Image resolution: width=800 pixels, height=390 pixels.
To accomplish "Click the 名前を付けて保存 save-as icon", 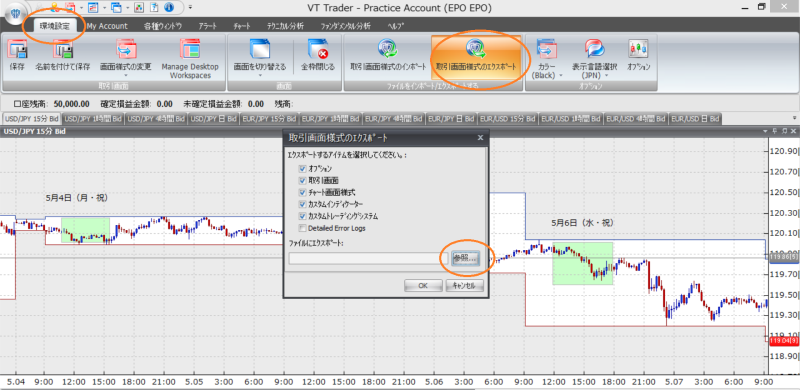I will pyautogui.click(x=63, y=51).
